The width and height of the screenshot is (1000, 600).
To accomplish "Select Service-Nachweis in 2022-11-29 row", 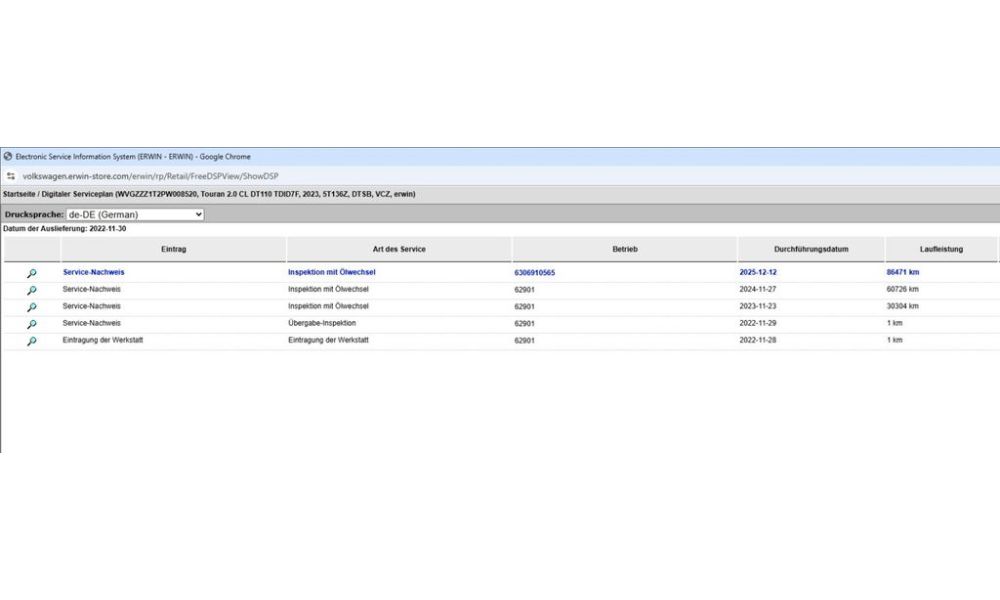I will click(91, 323).
